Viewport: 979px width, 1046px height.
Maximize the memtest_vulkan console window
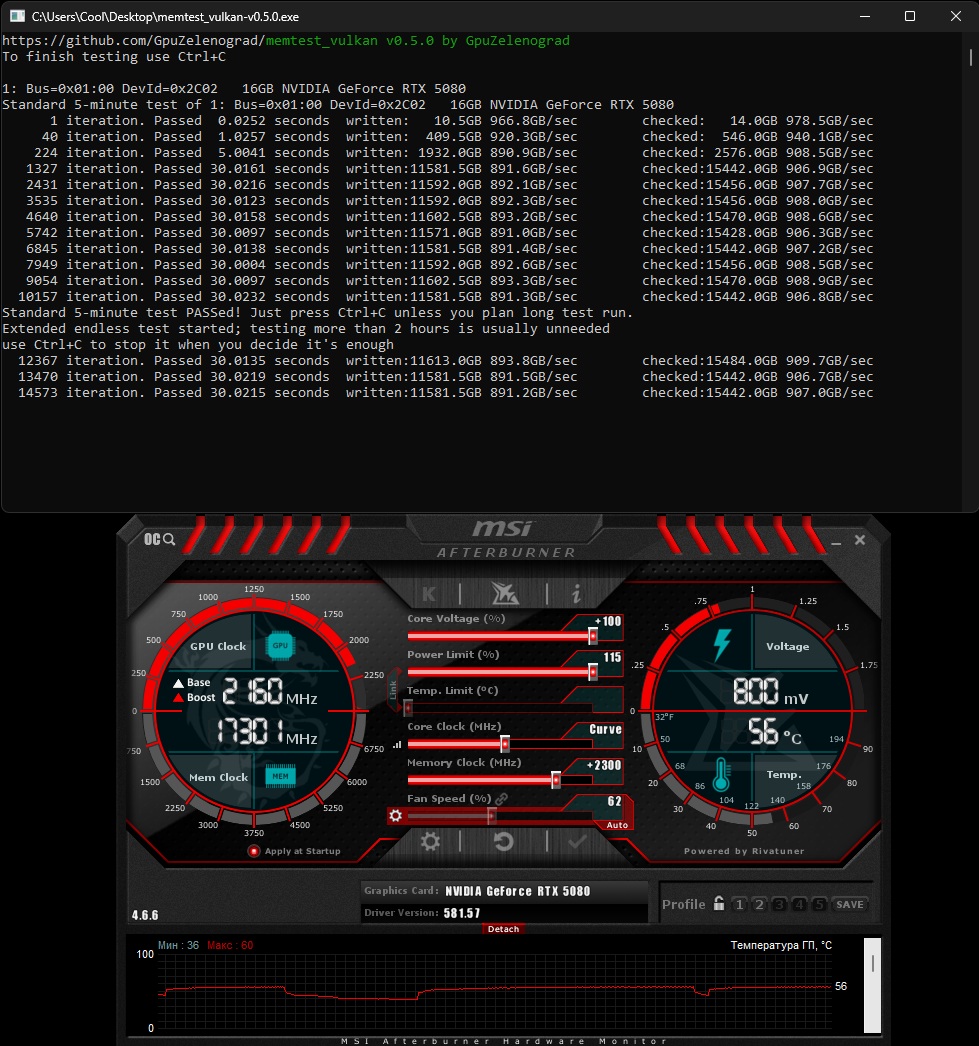(910, 16)
